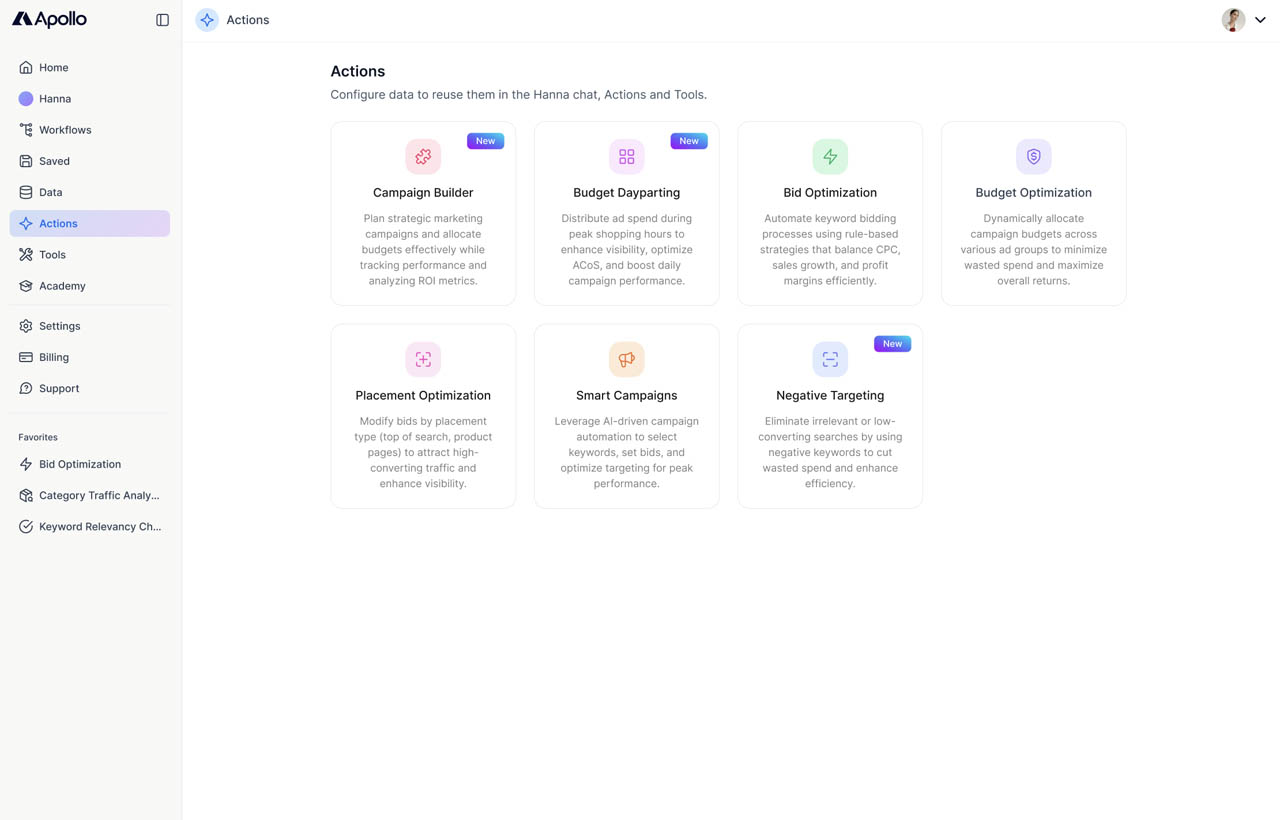The height and width of the screenshot is (820, 1280).
Task: Go to Home in sidebar
Action: [53, 68]
